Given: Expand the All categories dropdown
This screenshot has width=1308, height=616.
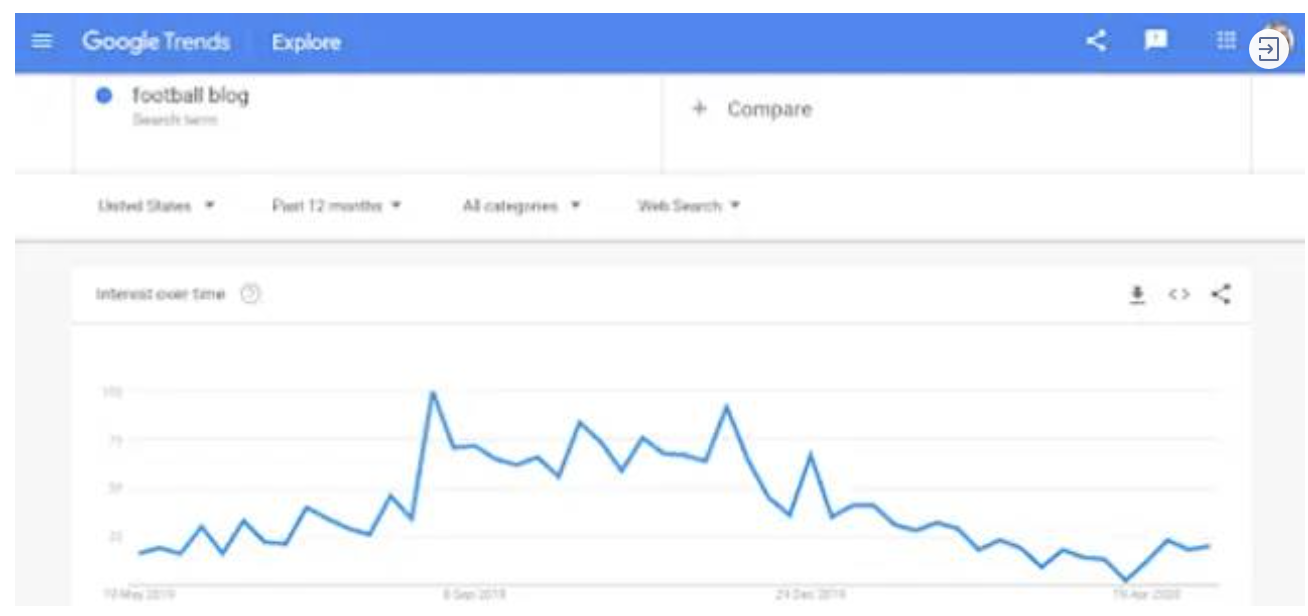Looking at the screenshot, I should (x=521, y=206).
